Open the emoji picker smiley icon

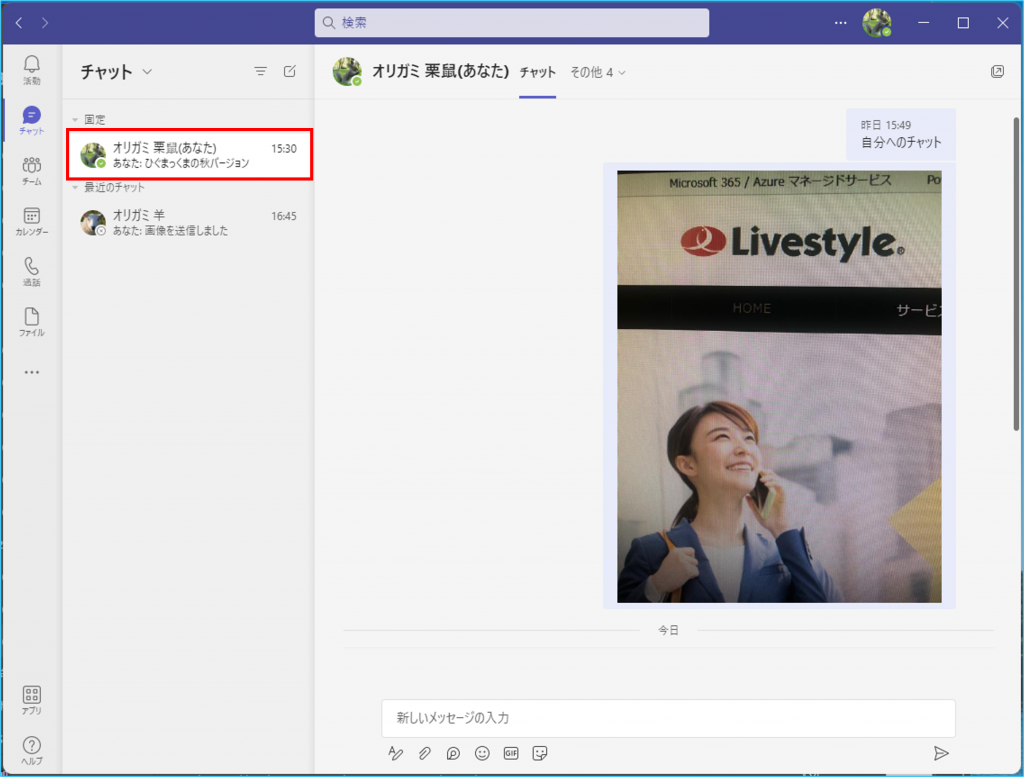[482, 753]
